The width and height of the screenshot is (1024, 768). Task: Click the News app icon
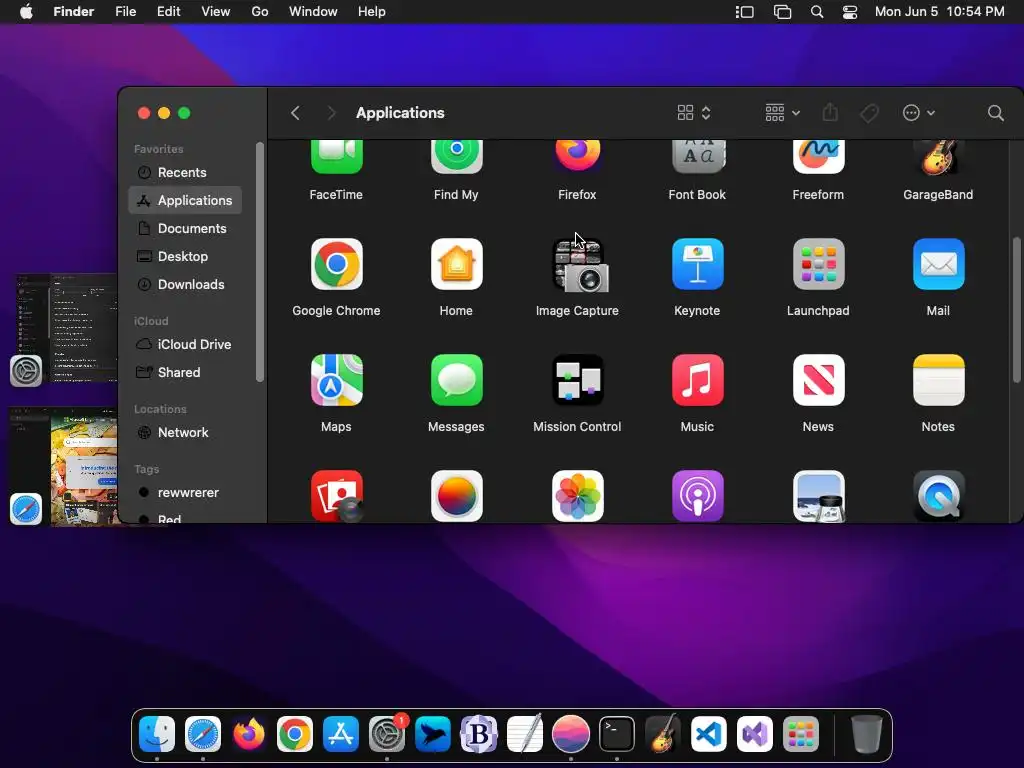[818, 380]
